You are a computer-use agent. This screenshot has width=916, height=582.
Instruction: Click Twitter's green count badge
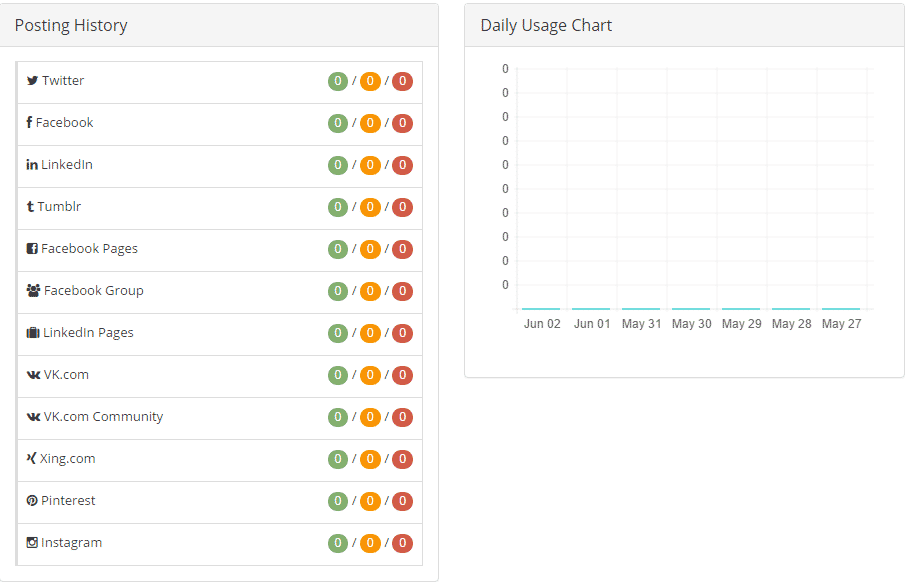pyautogui.click(x=338, y=81)
